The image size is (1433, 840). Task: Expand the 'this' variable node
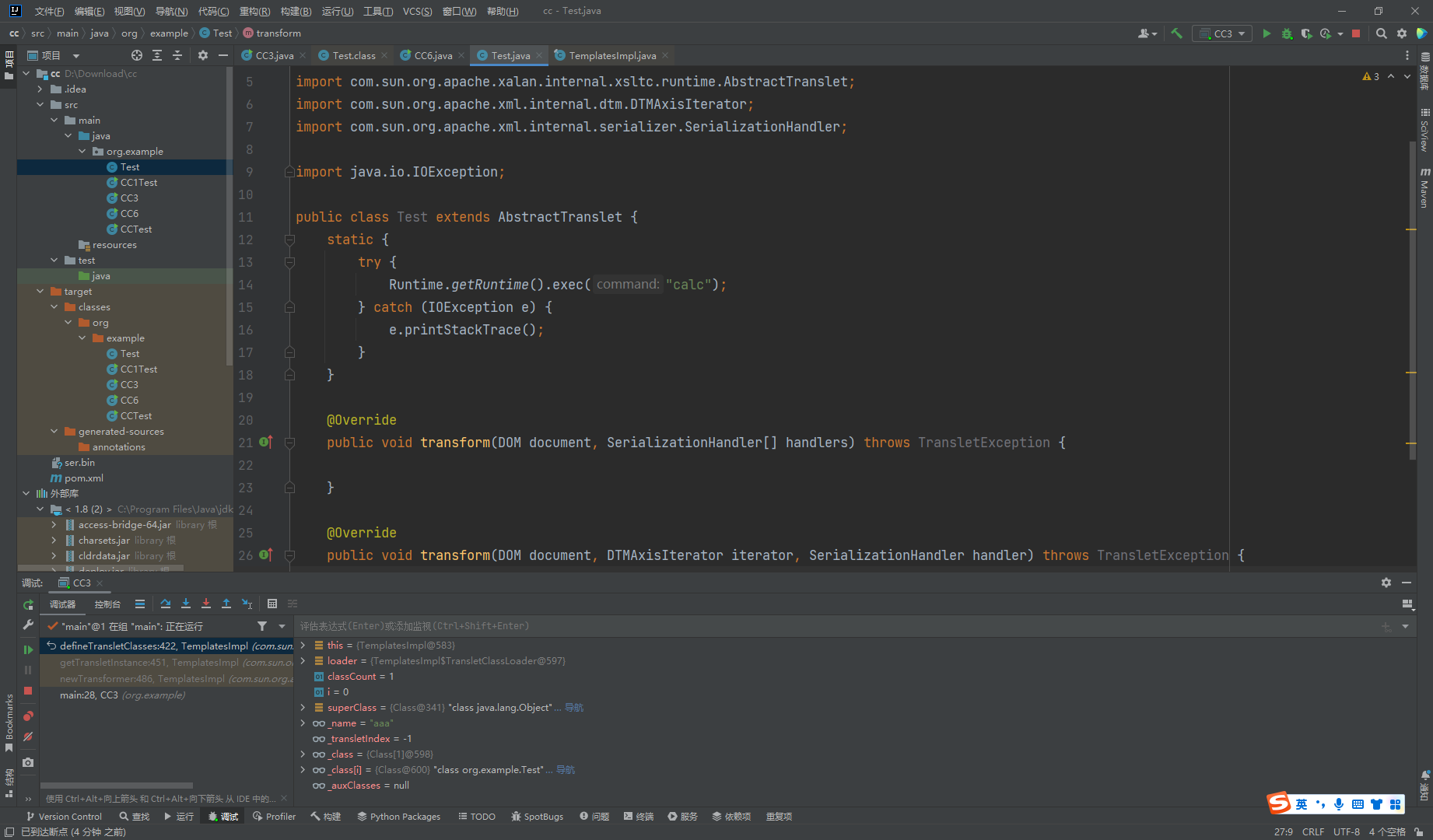tap(303, 646)
